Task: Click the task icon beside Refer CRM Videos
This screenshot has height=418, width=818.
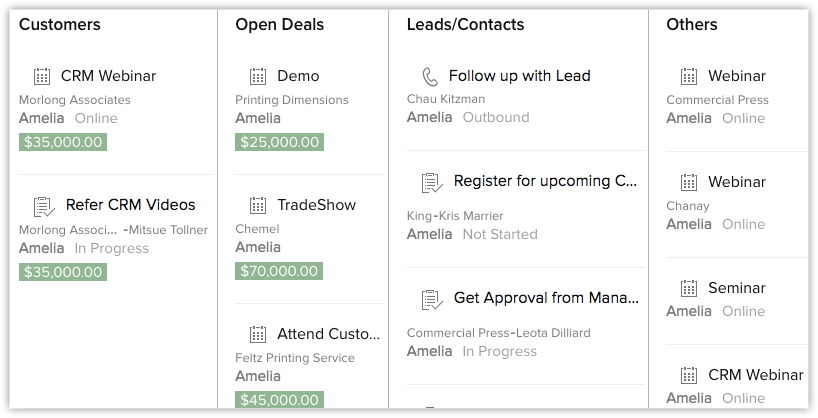Action: tap(44, 206)
